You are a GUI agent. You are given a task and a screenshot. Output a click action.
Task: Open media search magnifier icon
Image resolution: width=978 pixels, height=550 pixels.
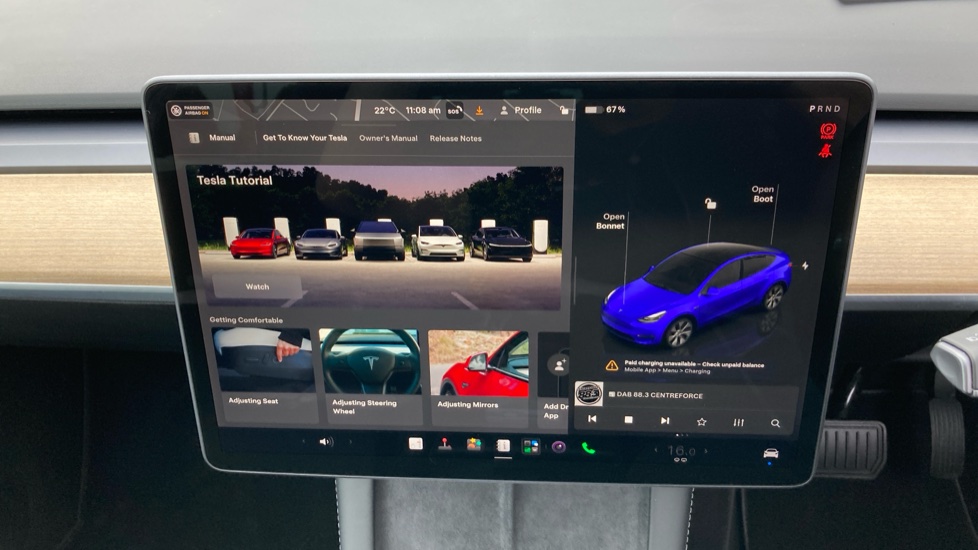point(775,423)
